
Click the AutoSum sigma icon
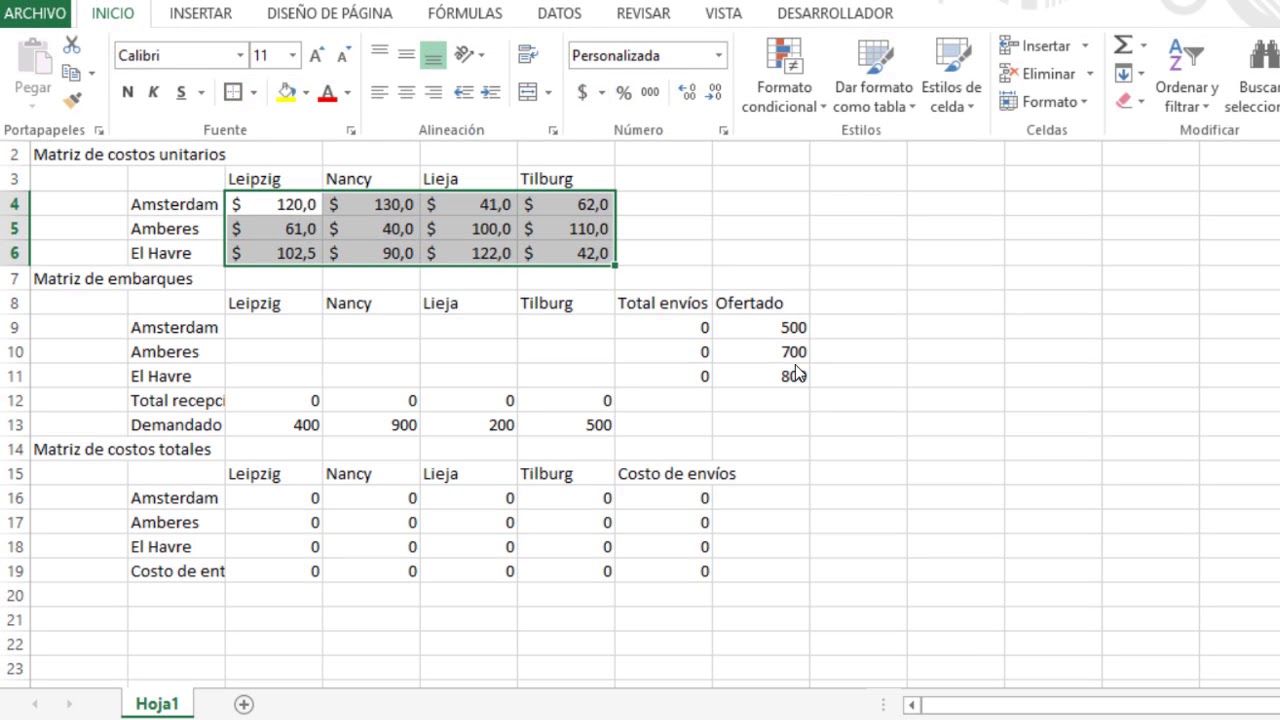[x=1123, y=45]
